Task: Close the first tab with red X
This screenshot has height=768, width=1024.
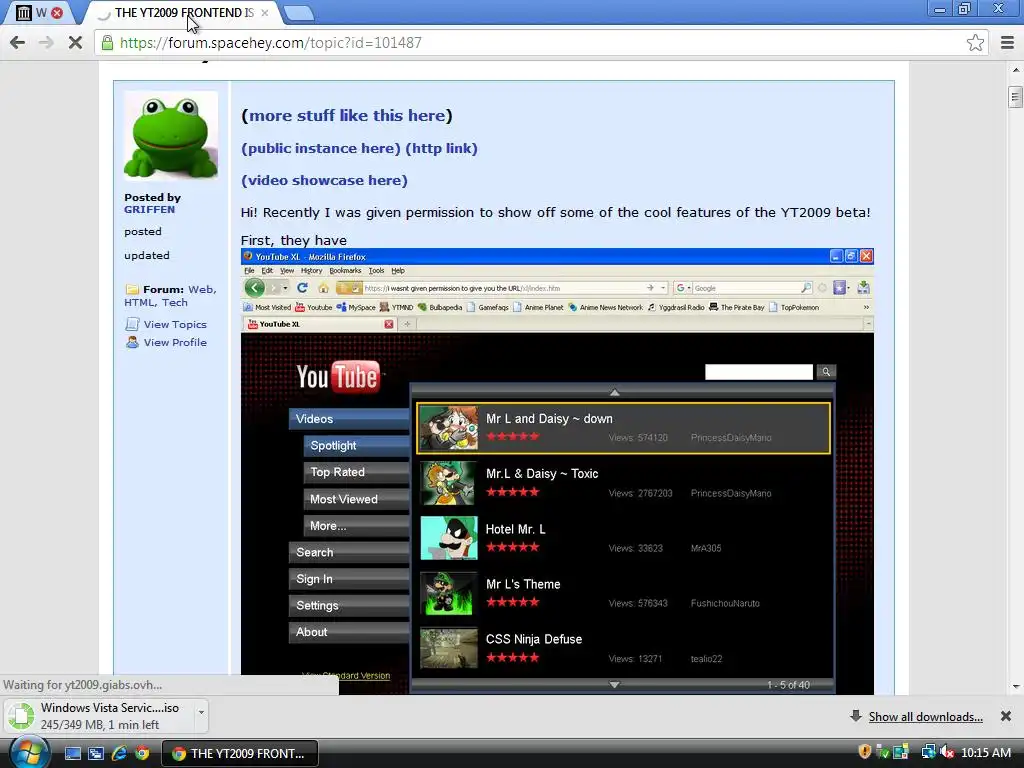Action: click(57, 12)
